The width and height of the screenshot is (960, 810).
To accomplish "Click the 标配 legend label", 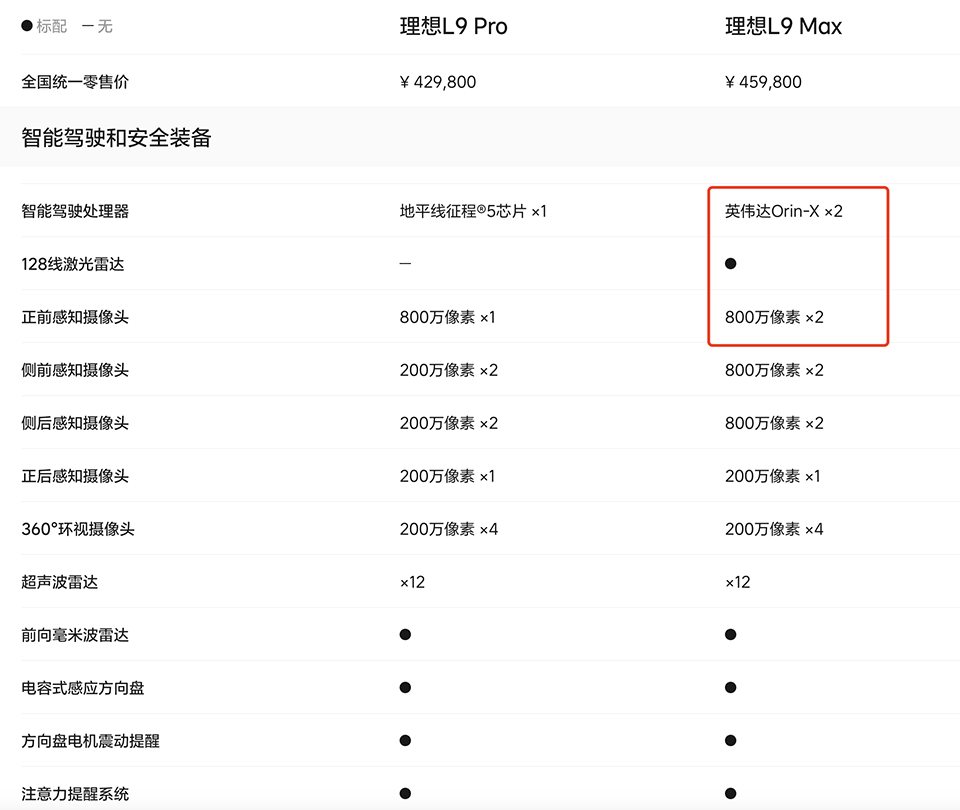I will [51, 26].
